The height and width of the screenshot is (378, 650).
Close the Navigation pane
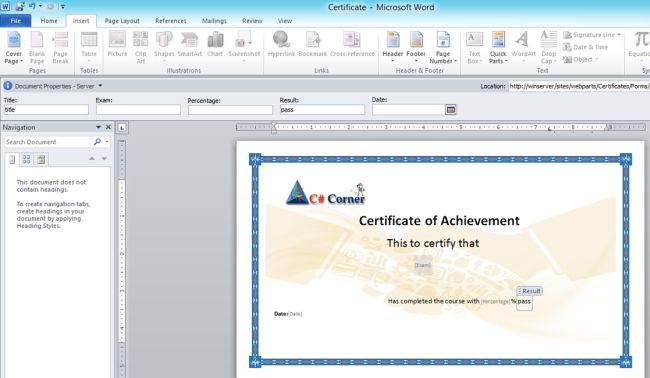pos(108,127)
